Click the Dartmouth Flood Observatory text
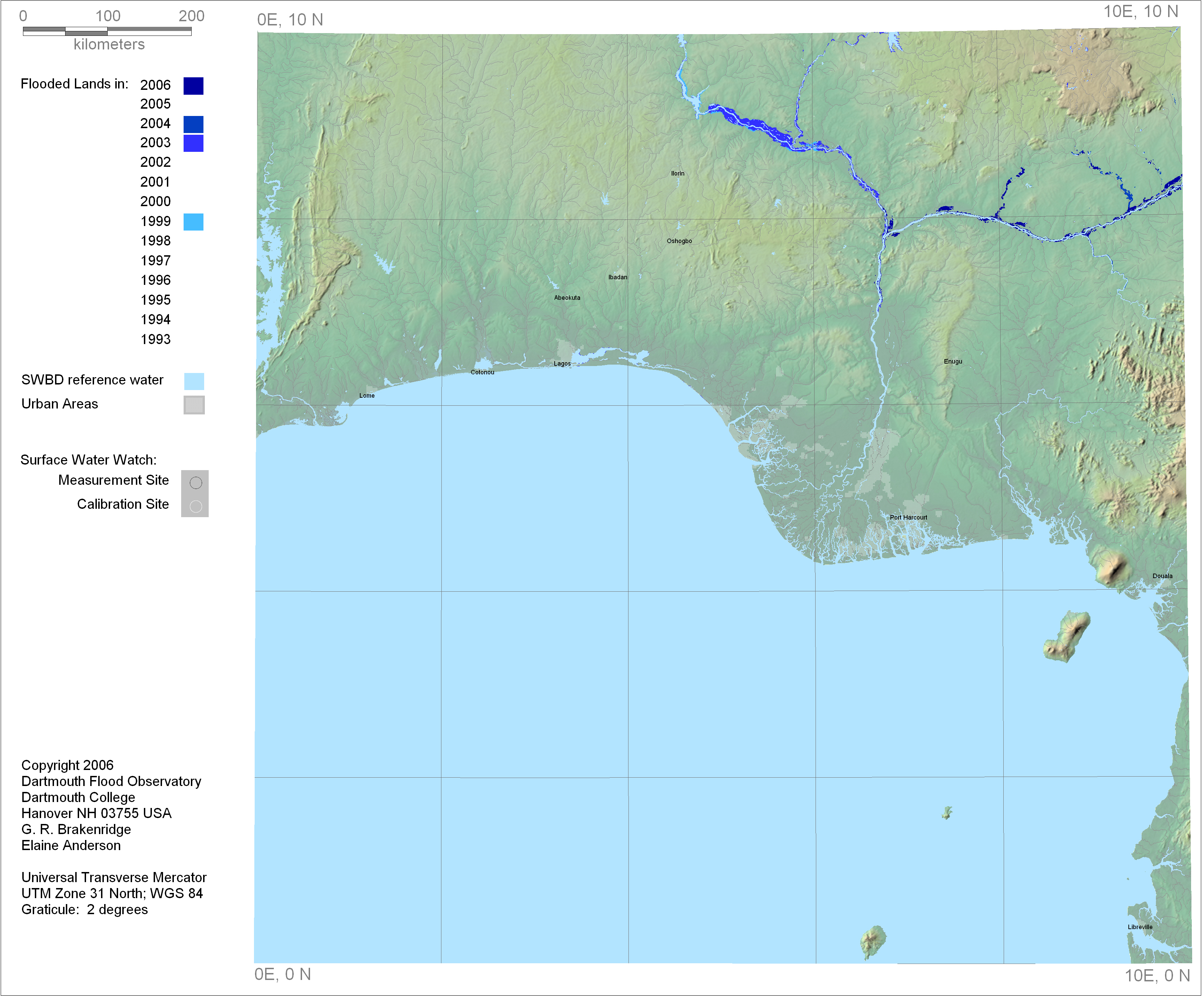Viewport: 1204px width, 996px height. [x=111, y=781]
